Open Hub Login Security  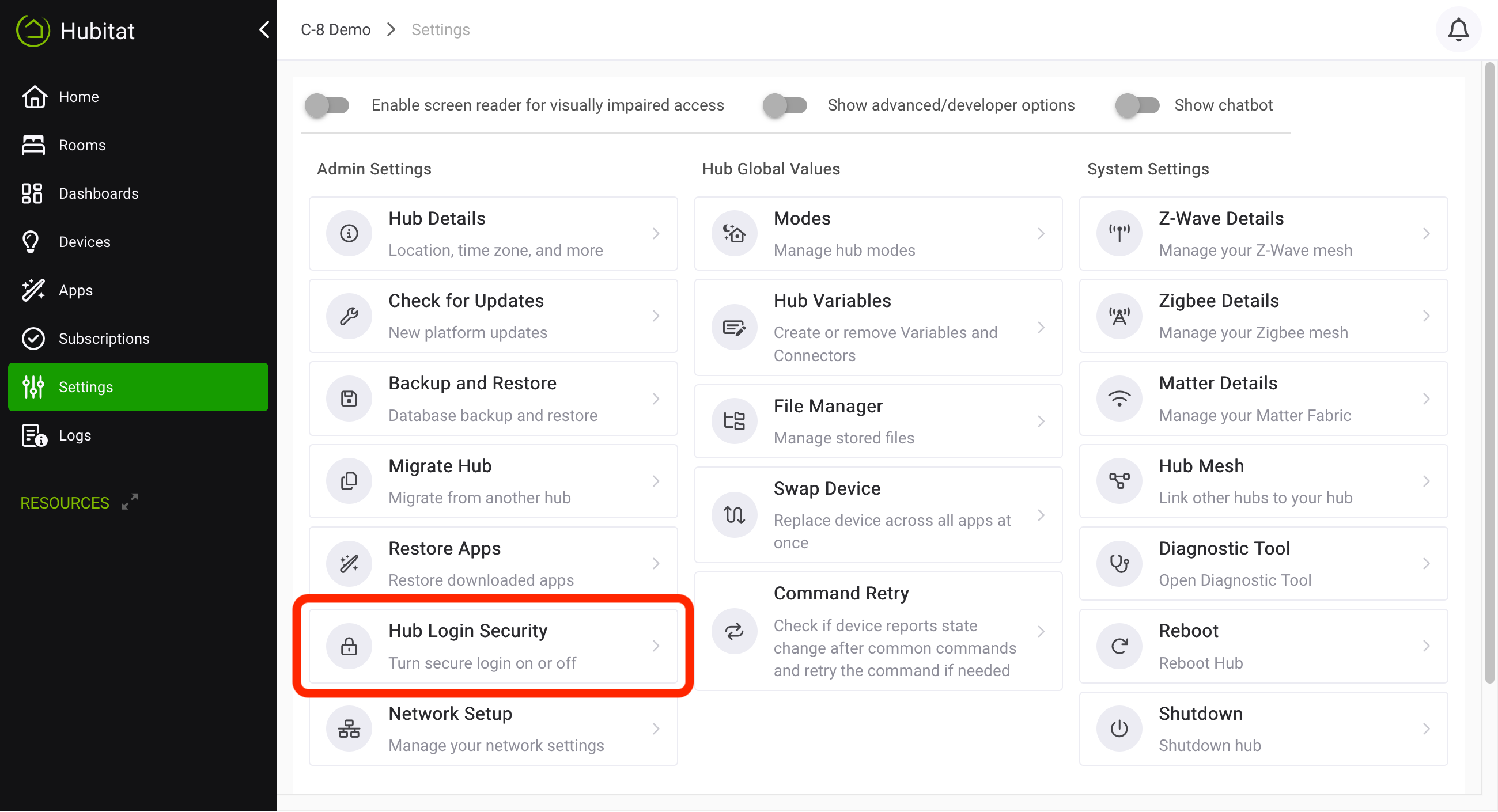coord(493,645)
